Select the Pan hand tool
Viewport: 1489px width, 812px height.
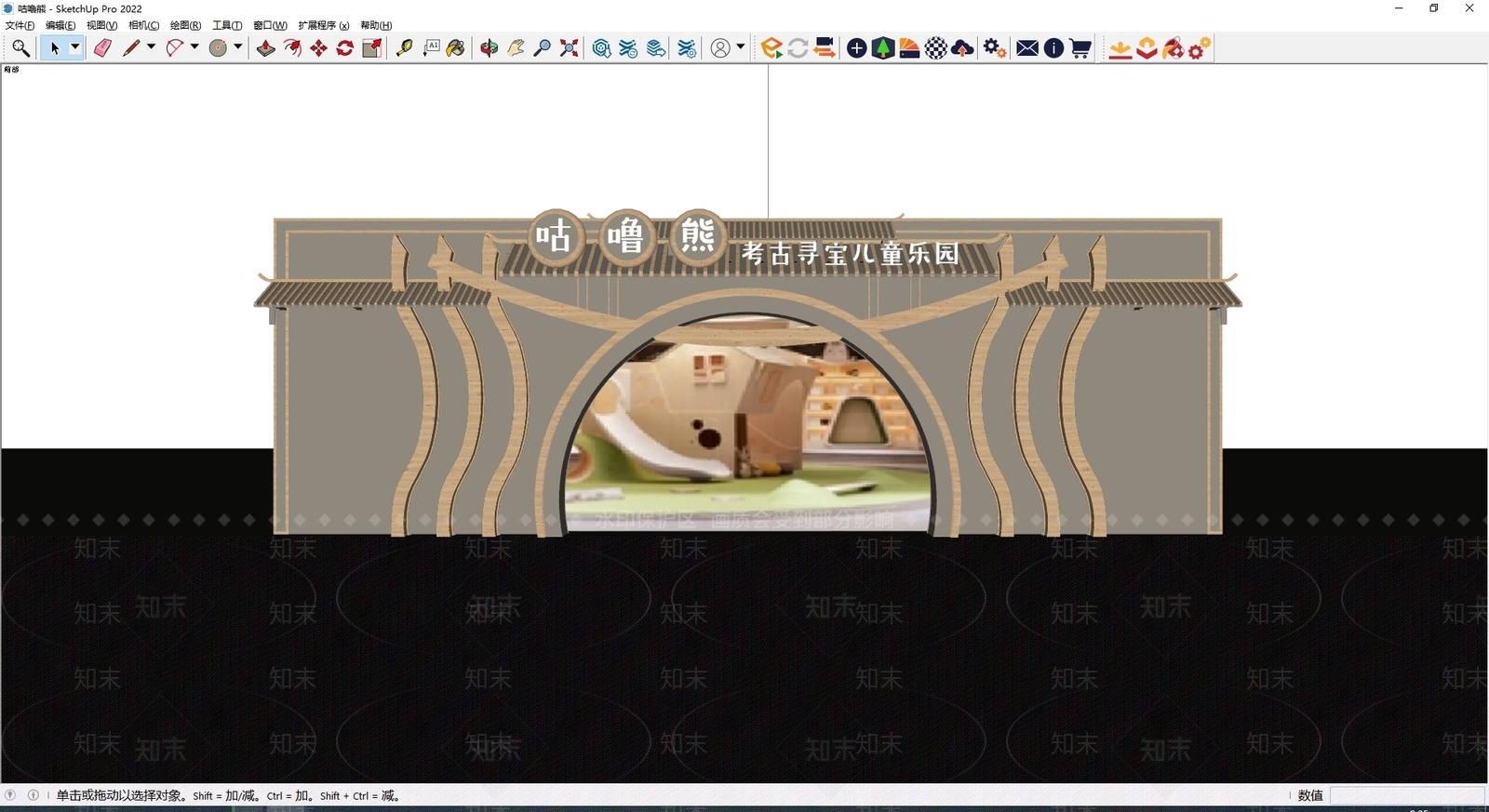(516, 48)
